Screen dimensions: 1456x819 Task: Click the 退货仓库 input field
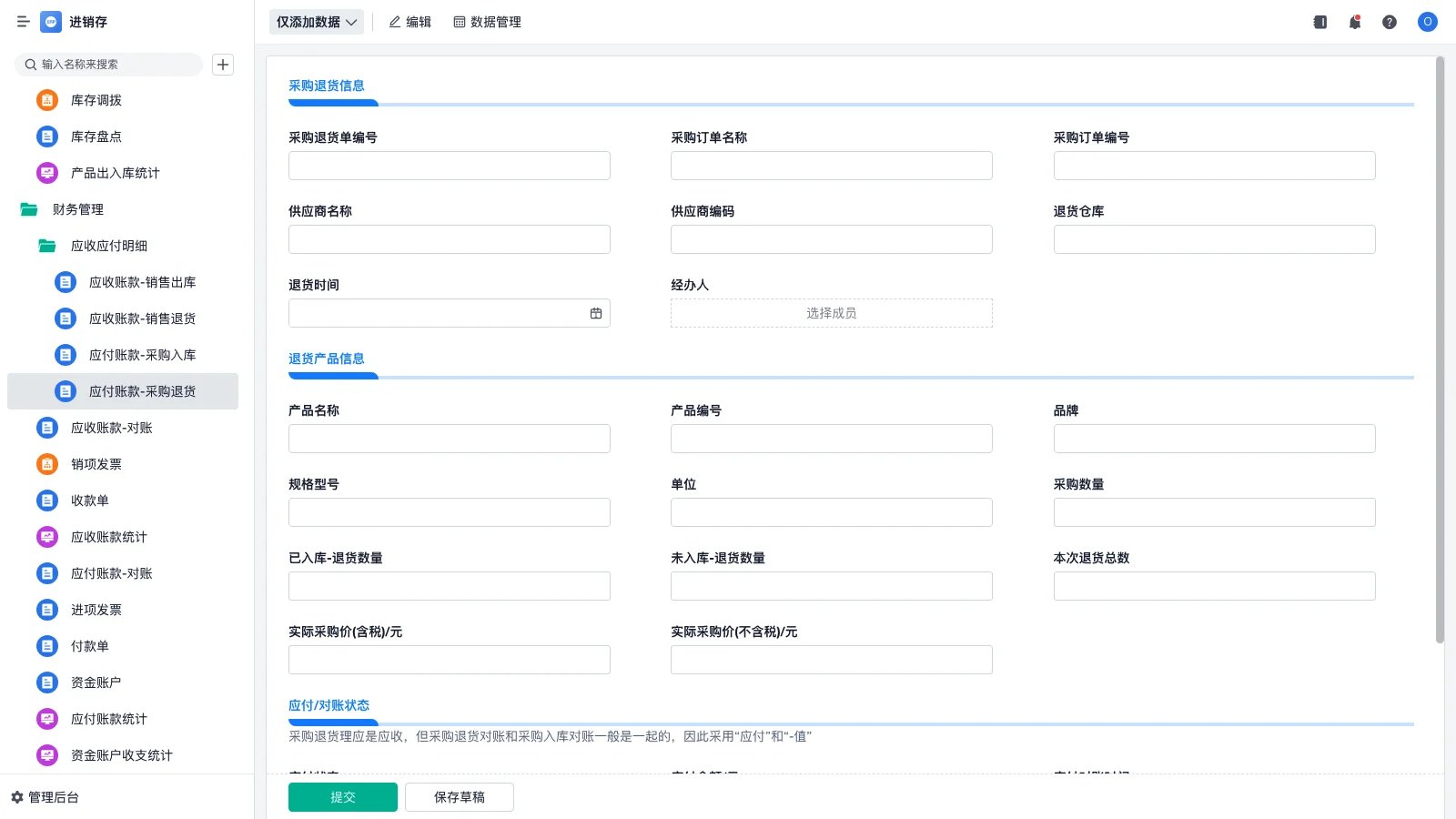[1215, 239]
